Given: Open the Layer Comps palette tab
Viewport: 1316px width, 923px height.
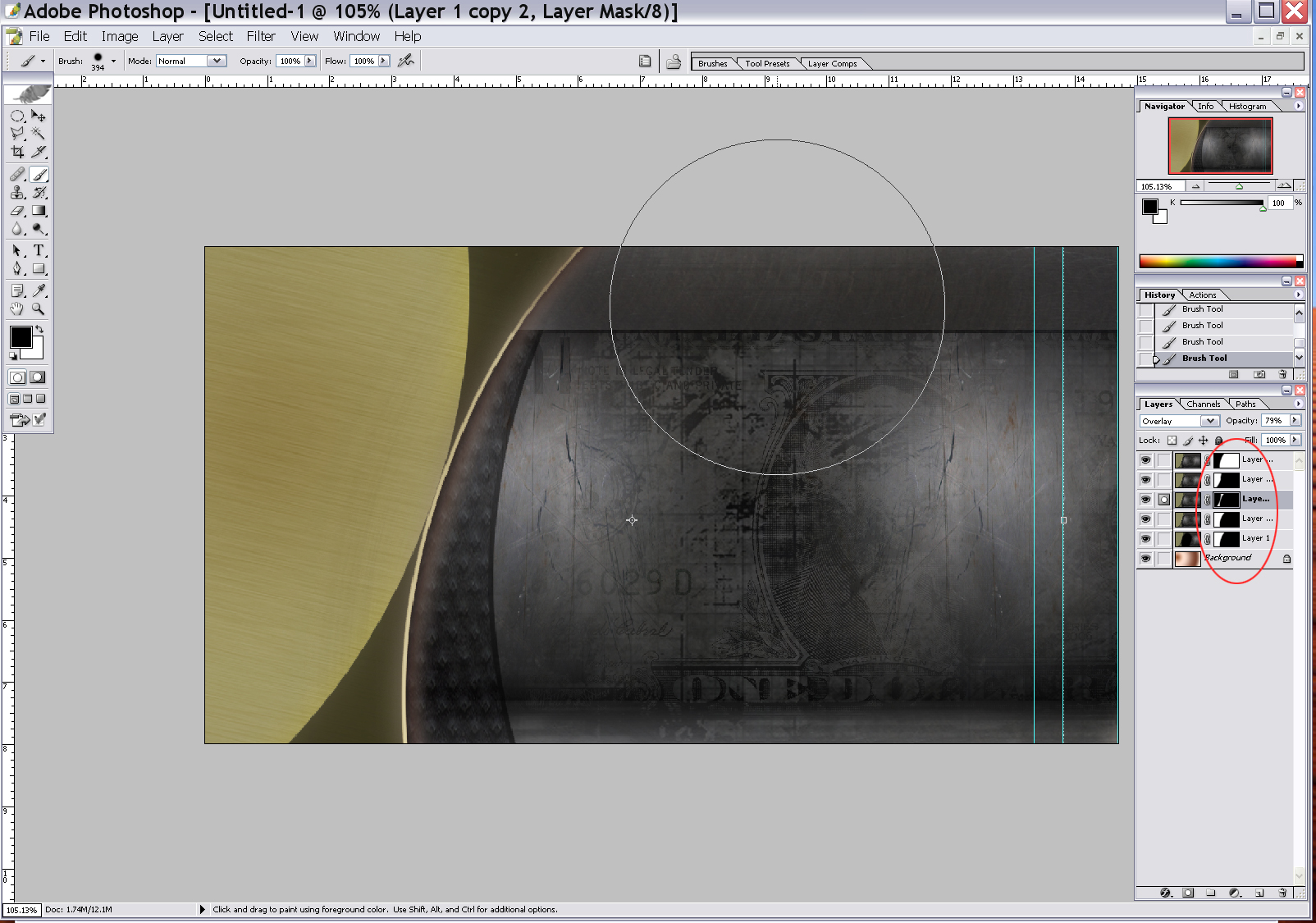Looking at the screenshot, I should coord(832,63).
